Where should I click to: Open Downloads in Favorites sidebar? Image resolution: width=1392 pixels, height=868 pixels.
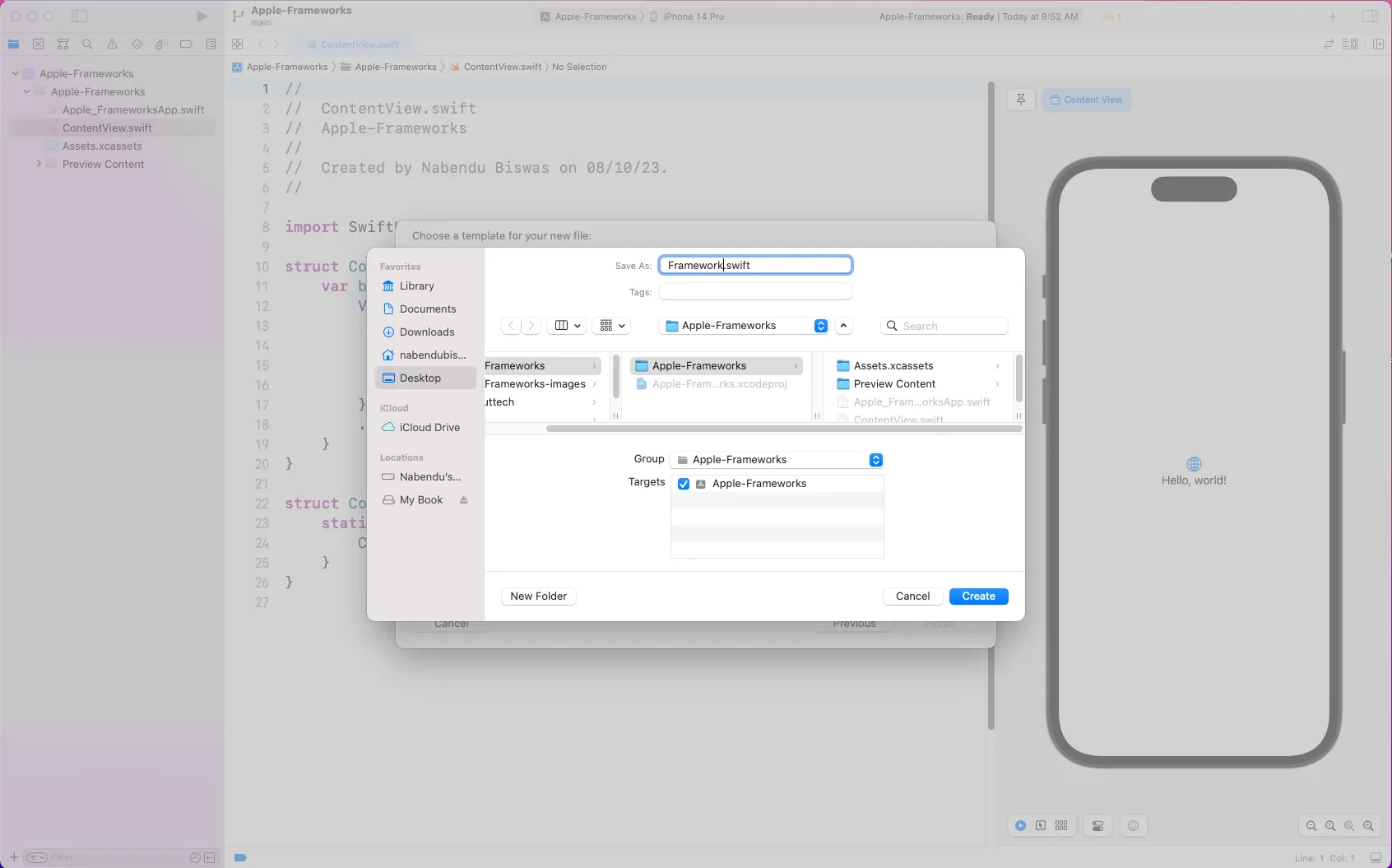[x=425, y=332]
